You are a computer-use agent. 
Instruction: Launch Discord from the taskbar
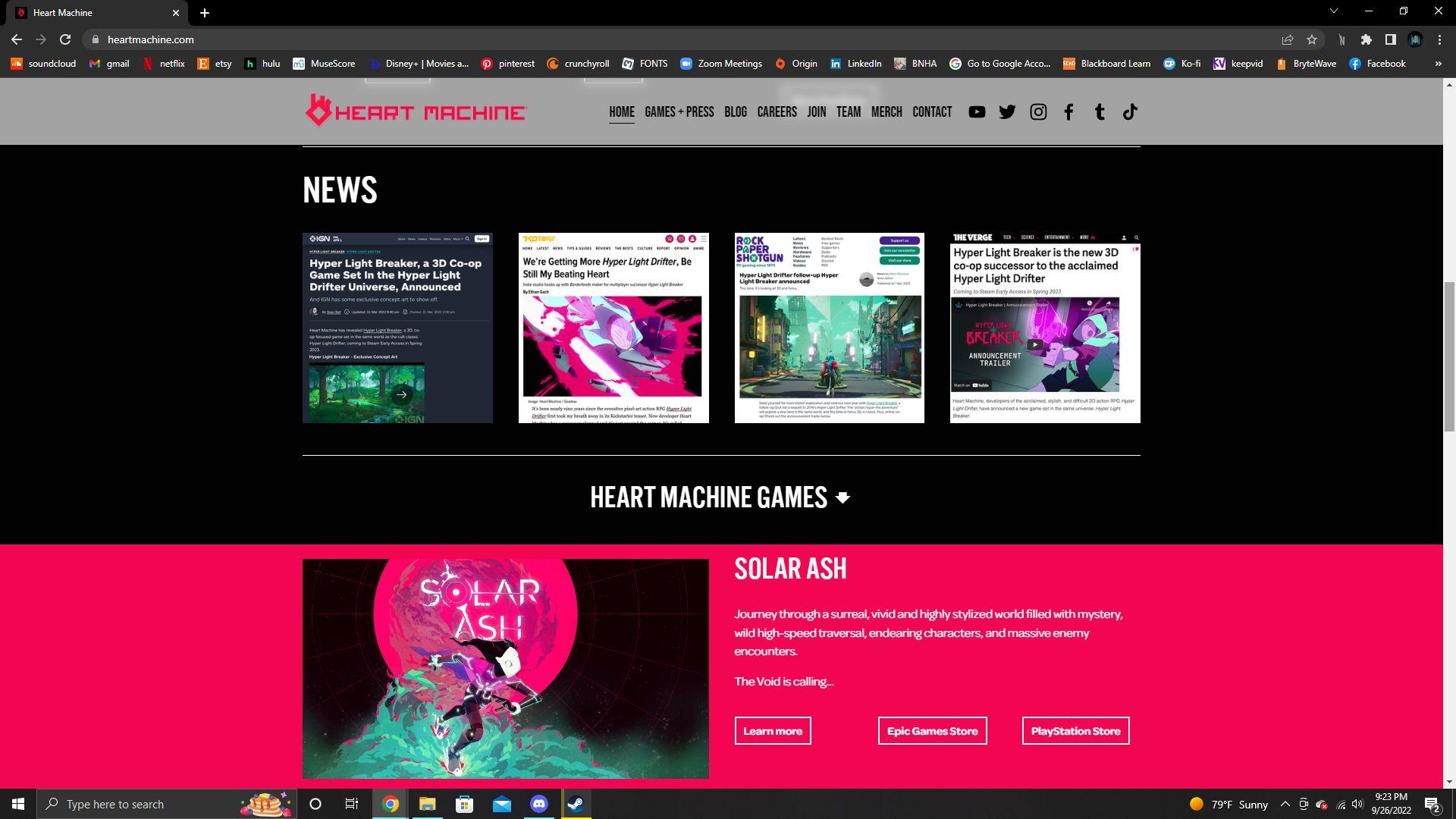(x=539, y=804)
